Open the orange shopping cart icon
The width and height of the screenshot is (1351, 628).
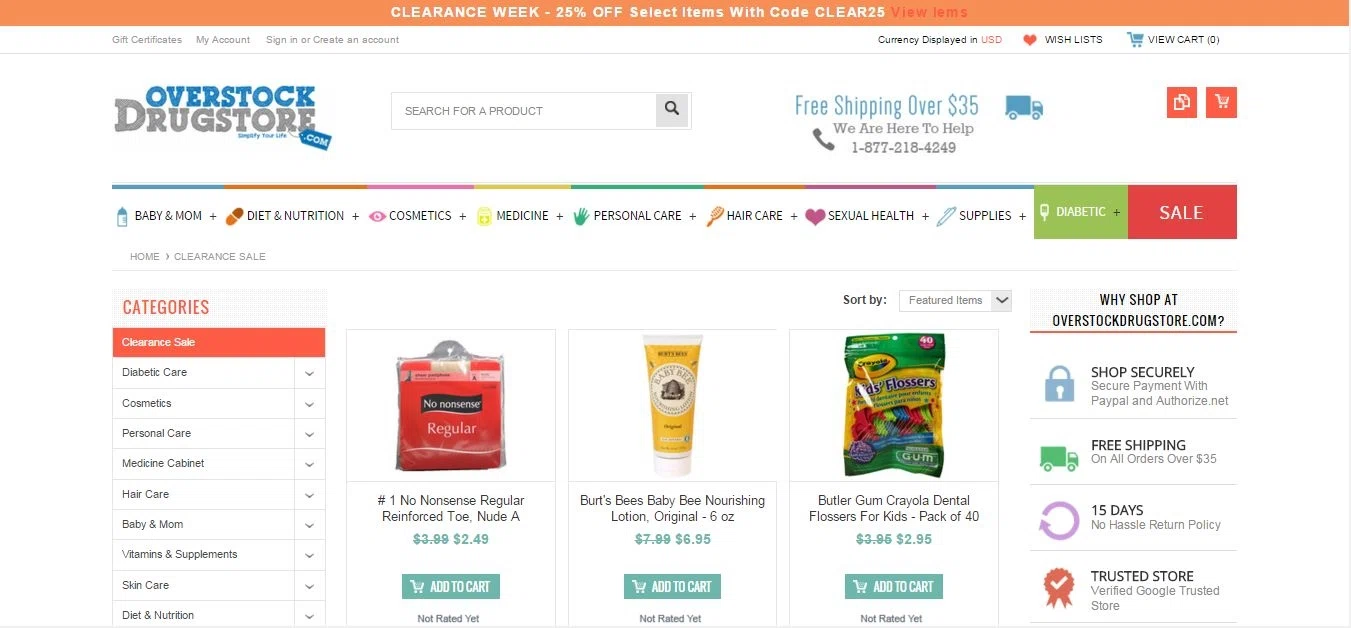tap(1221, 102)
